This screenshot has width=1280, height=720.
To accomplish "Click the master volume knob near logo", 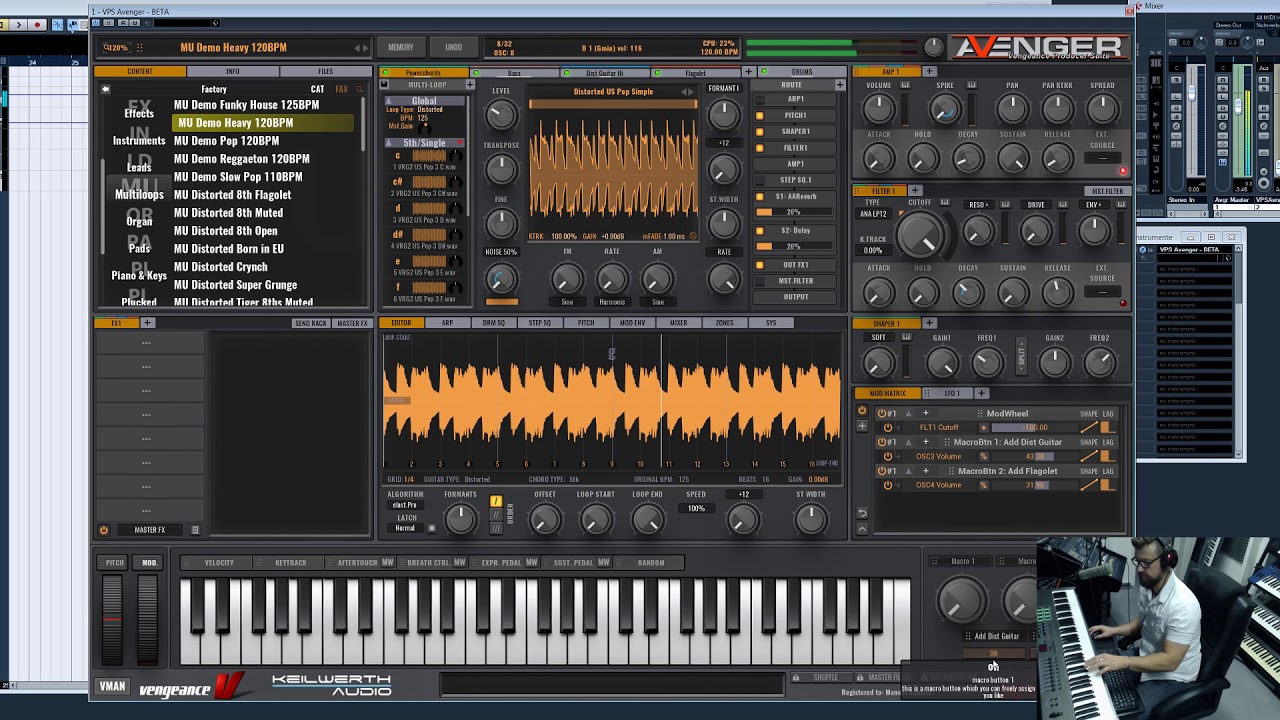I will coord(933,47).
